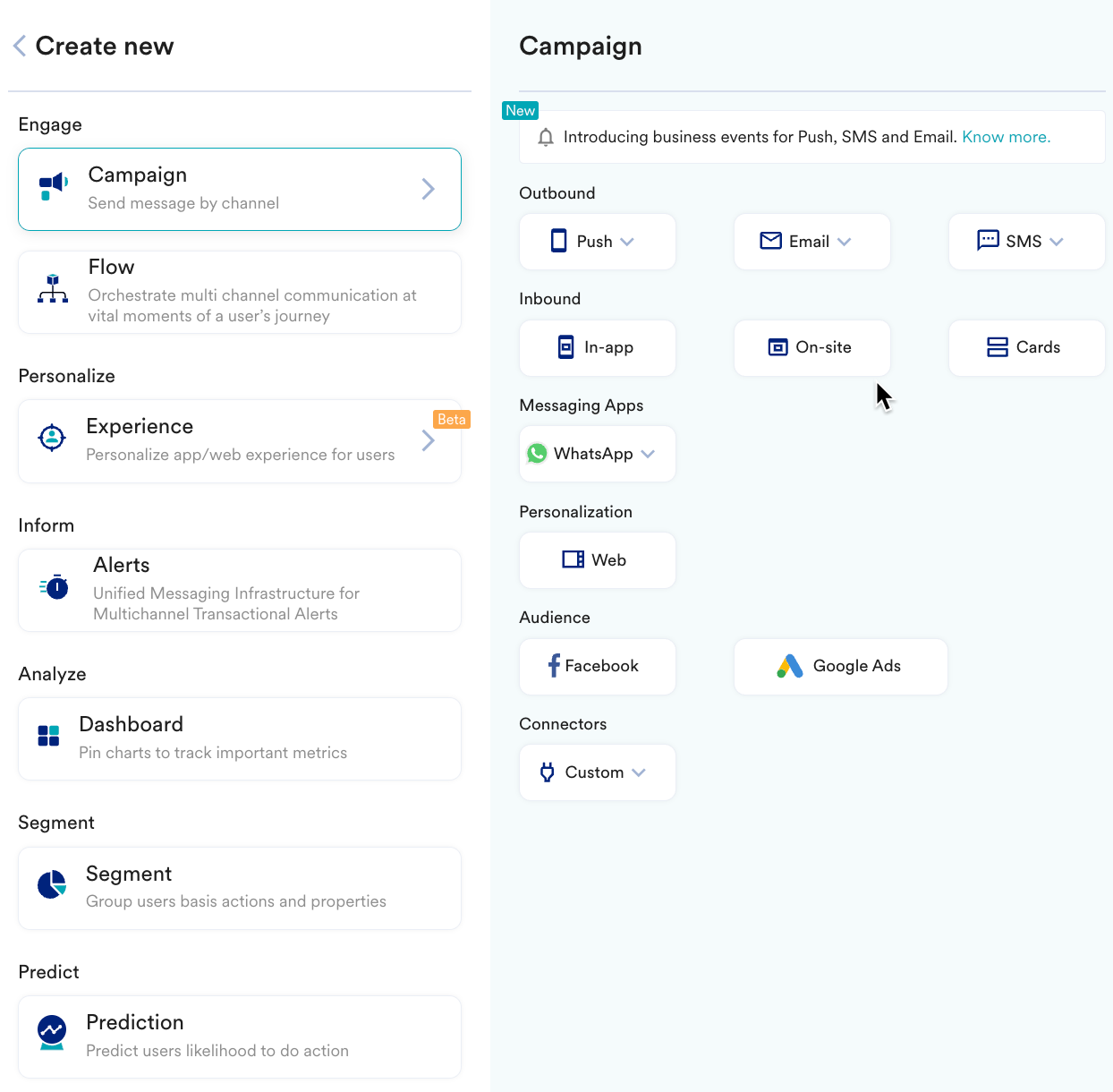Click the Flow hierarchy icon
This screenshot has height=1092, width=1113.
(x=53, y=288)
